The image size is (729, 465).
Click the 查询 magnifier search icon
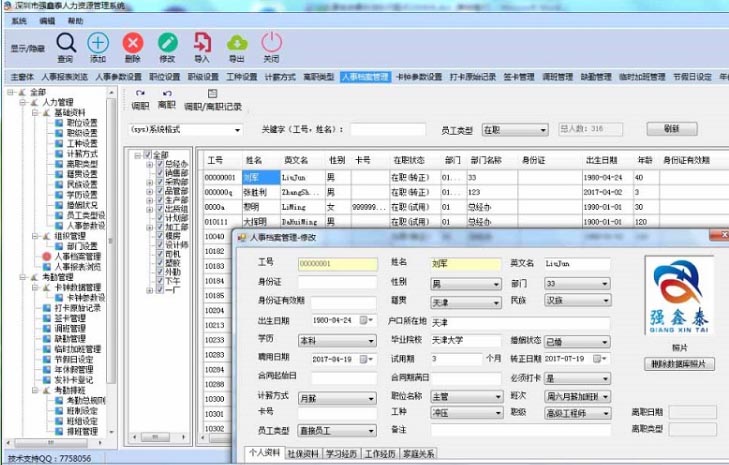(x=65, y=43)
